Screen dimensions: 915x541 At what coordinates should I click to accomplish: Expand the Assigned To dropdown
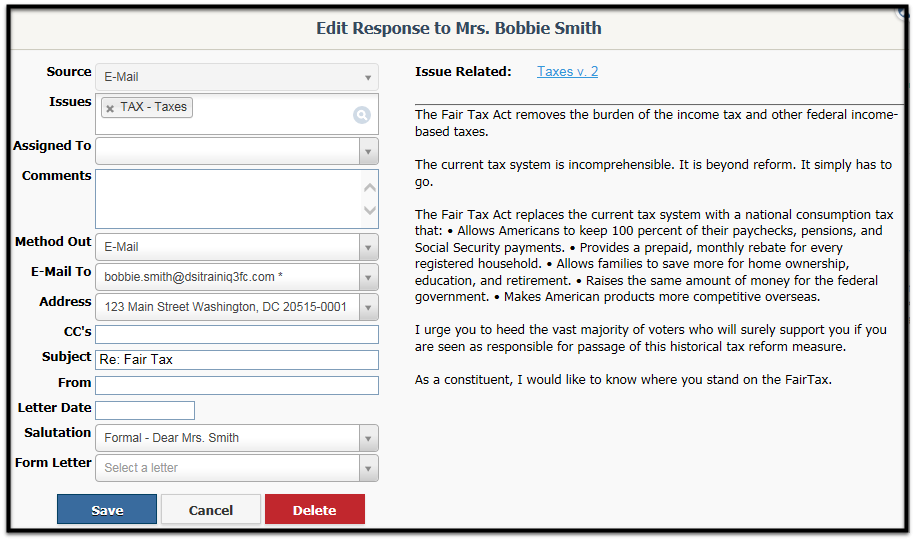pyautogui.click(x=368, y=152)
